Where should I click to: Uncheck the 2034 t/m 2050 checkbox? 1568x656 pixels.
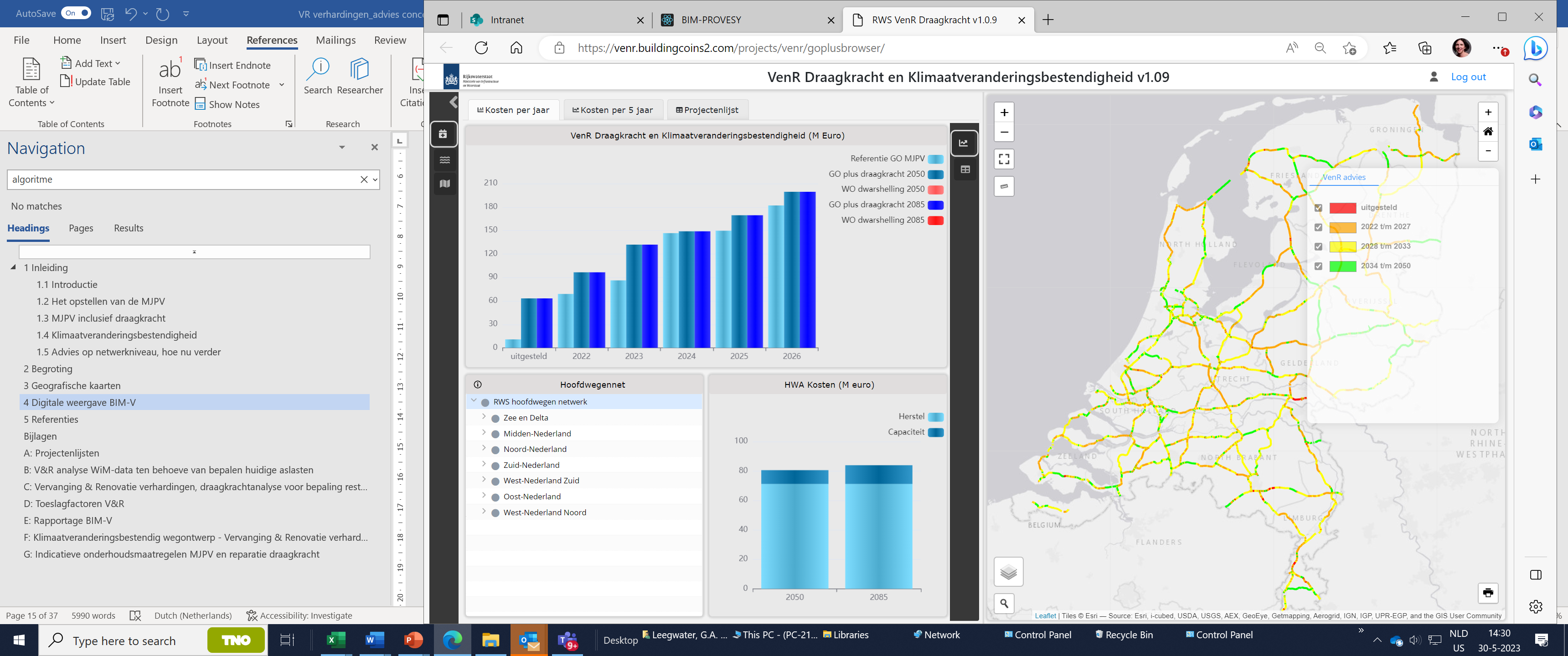[1318, 266]
